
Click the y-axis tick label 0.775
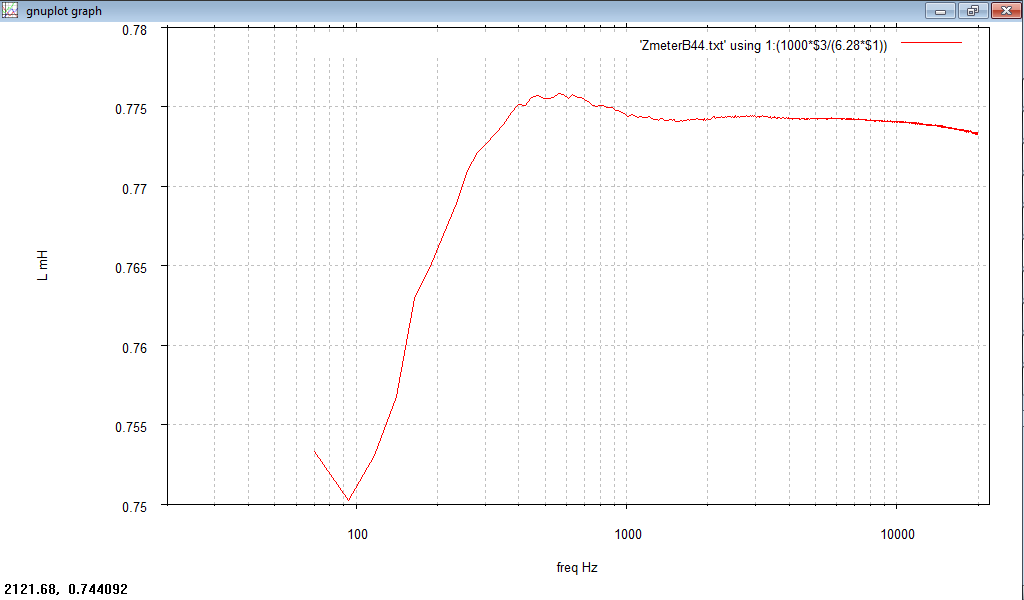131,109
